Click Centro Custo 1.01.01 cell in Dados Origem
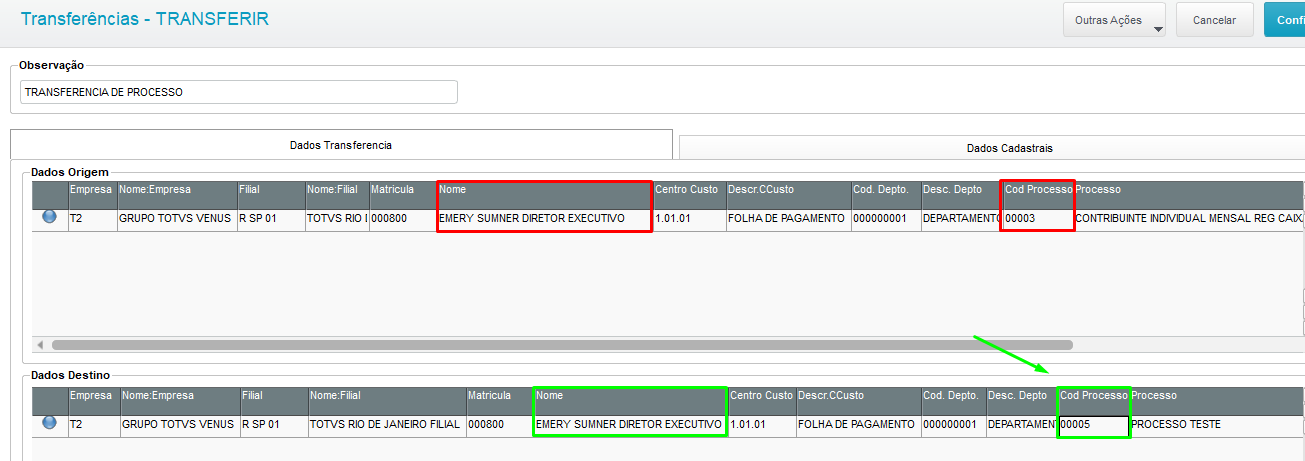 (688, 218)
